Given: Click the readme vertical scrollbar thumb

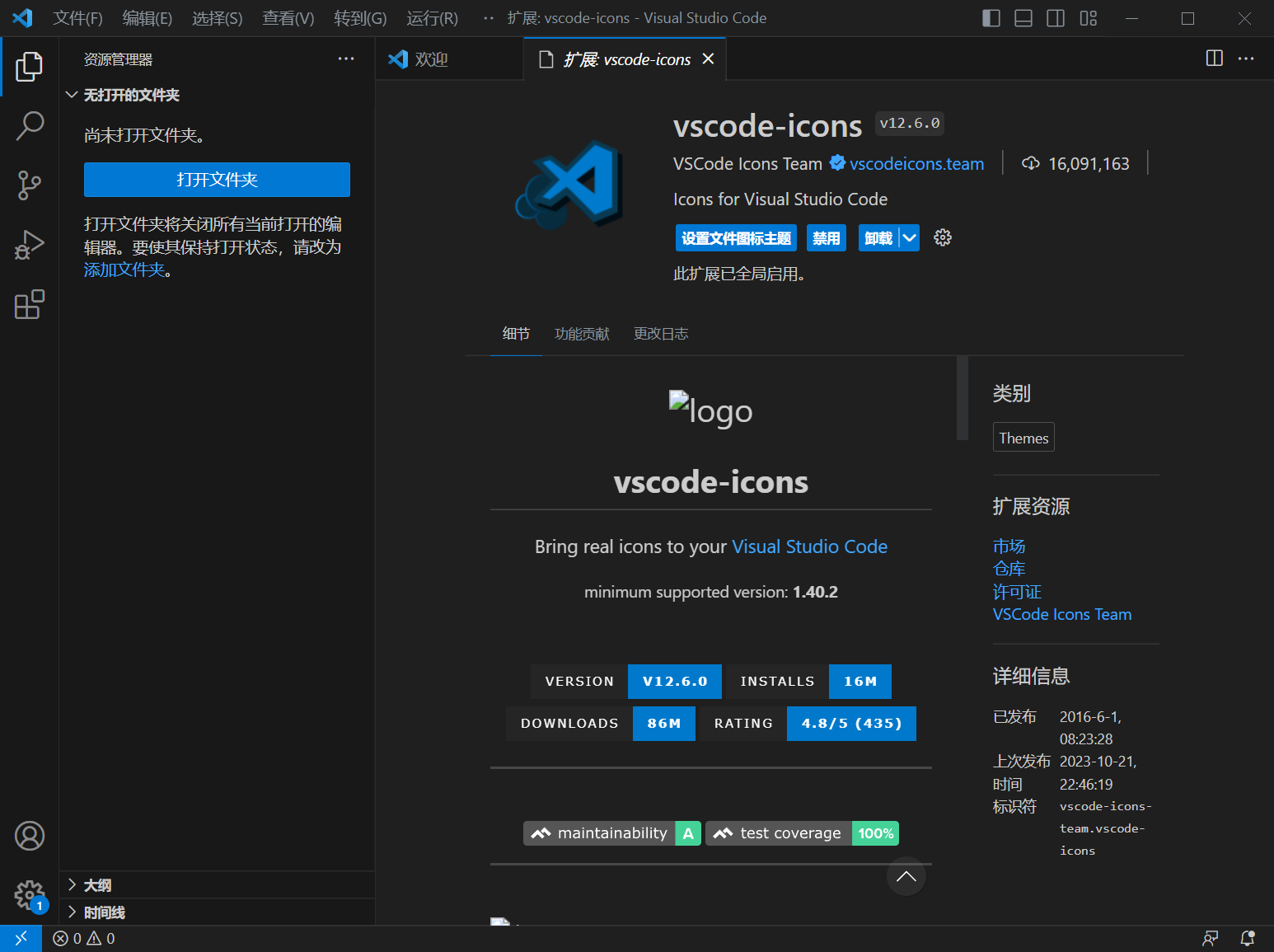Looking at the screenshot, I should point(962,398).
